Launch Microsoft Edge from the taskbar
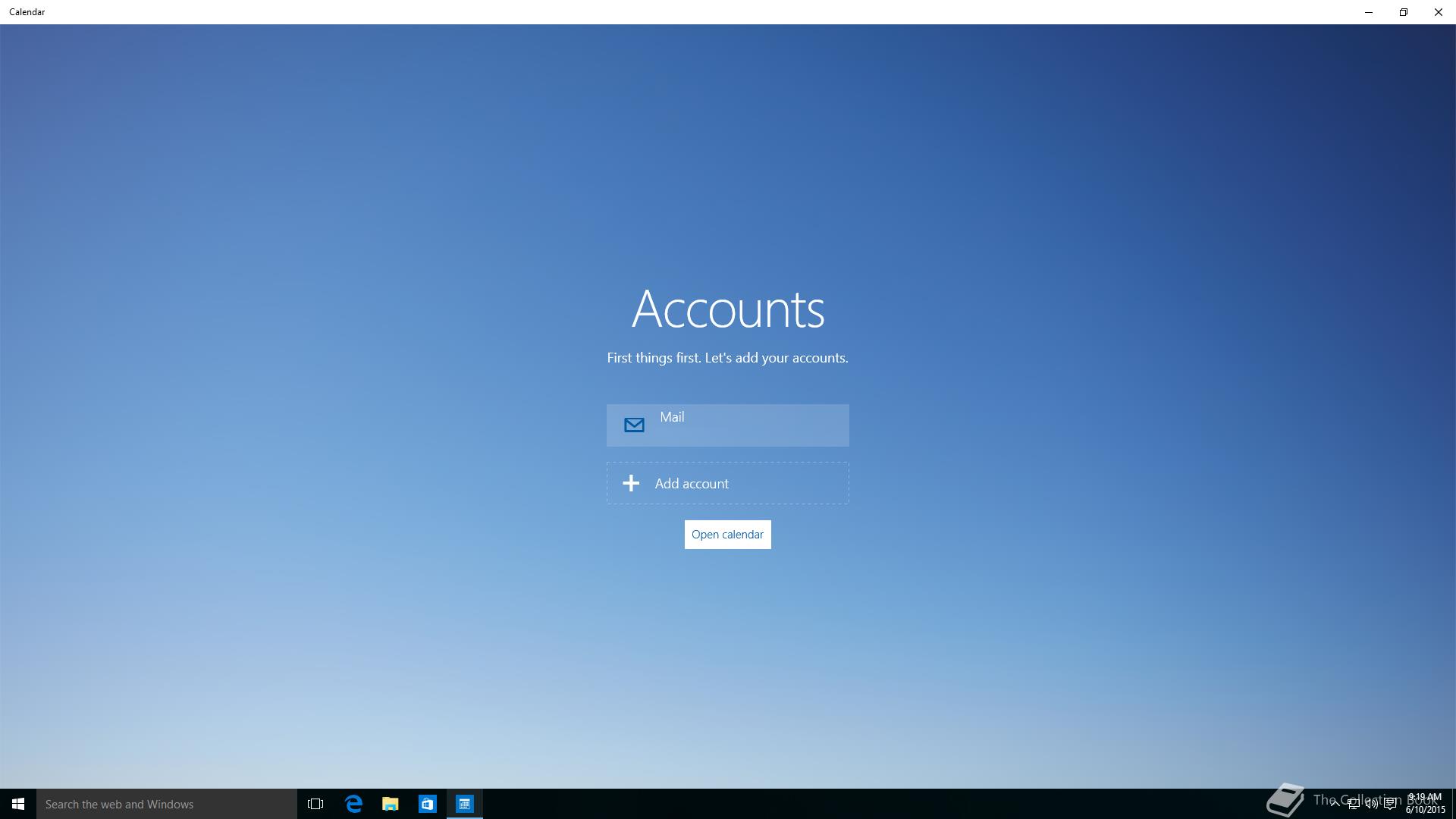The image size is (1456, 819). pos(353,804)
